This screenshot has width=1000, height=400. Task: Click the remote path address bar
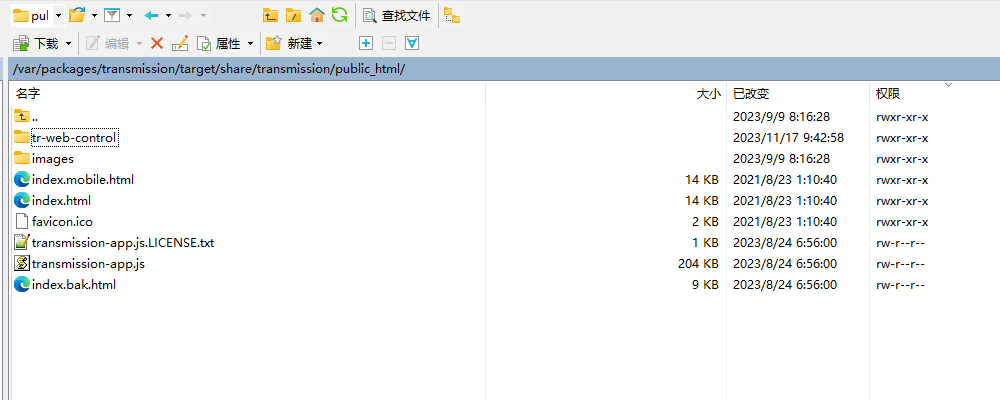click(504, 69)
